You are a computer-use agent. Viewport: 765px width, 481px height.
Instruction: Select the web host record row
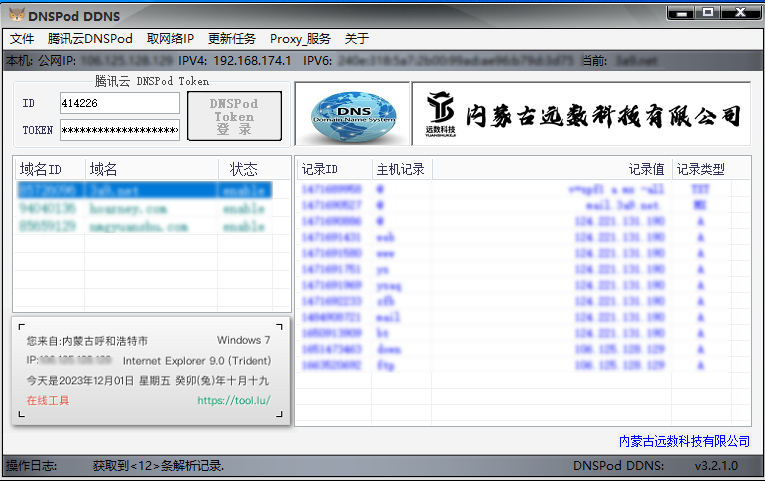pyautogui.click(x=514, y=237)
